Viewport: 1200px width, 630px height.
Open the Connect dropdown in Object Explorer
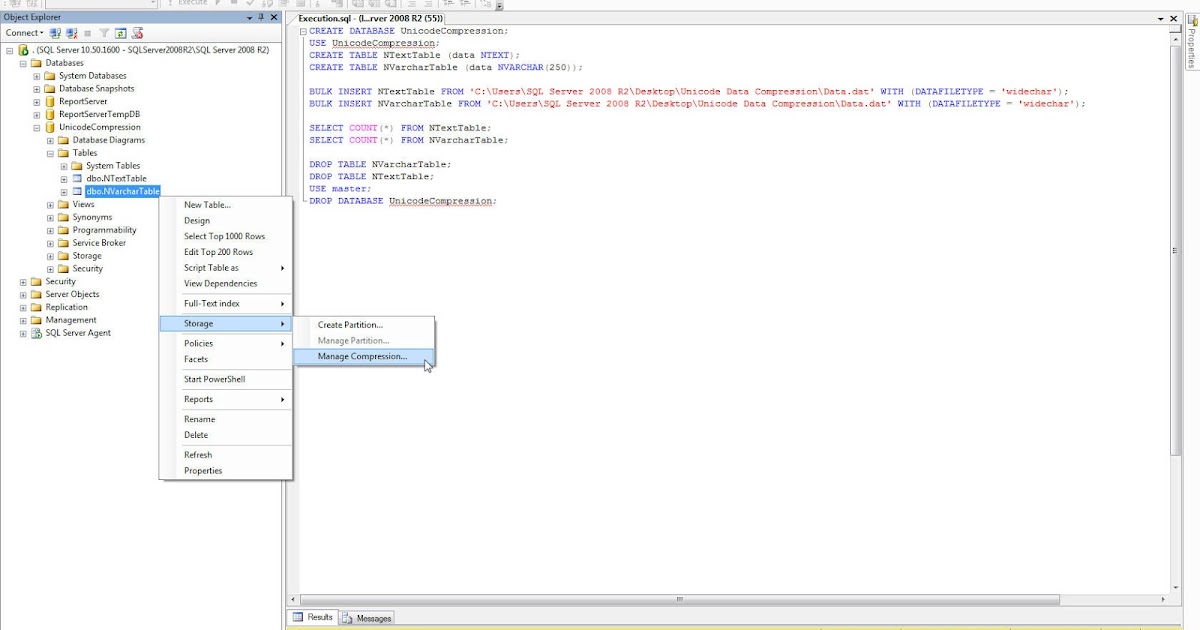click(40, 32)
